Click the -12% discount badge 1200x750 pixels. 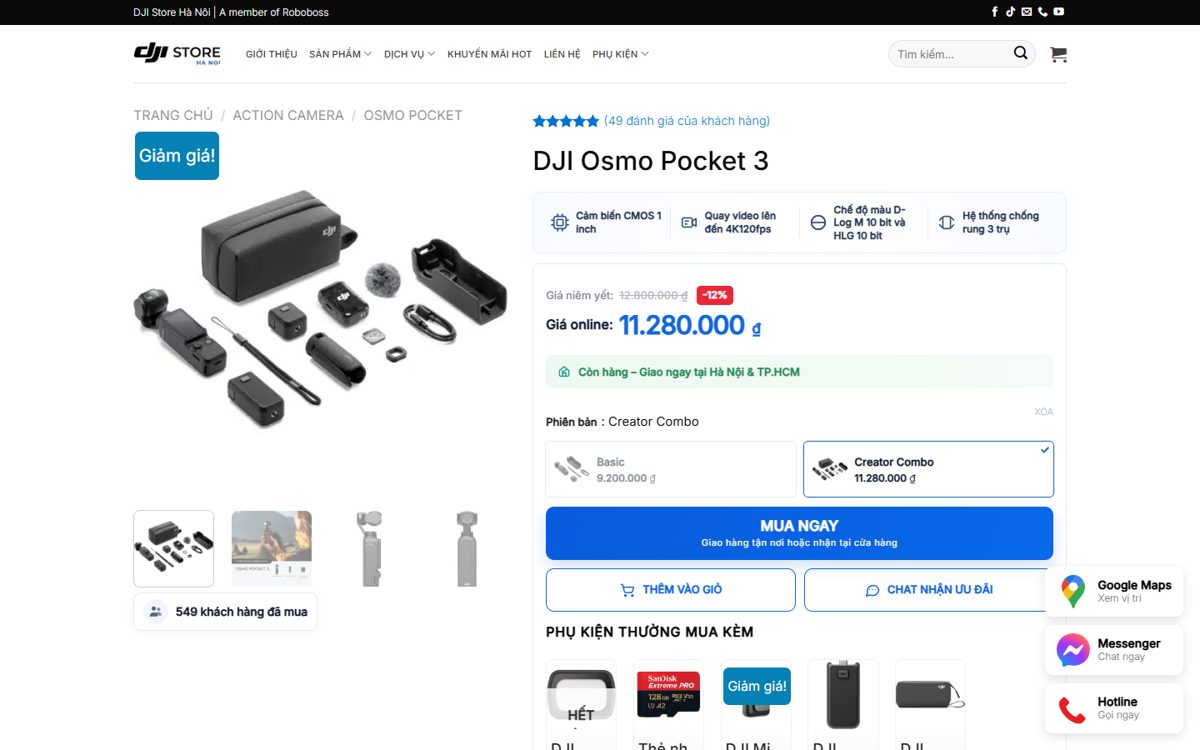pos(715,295)
